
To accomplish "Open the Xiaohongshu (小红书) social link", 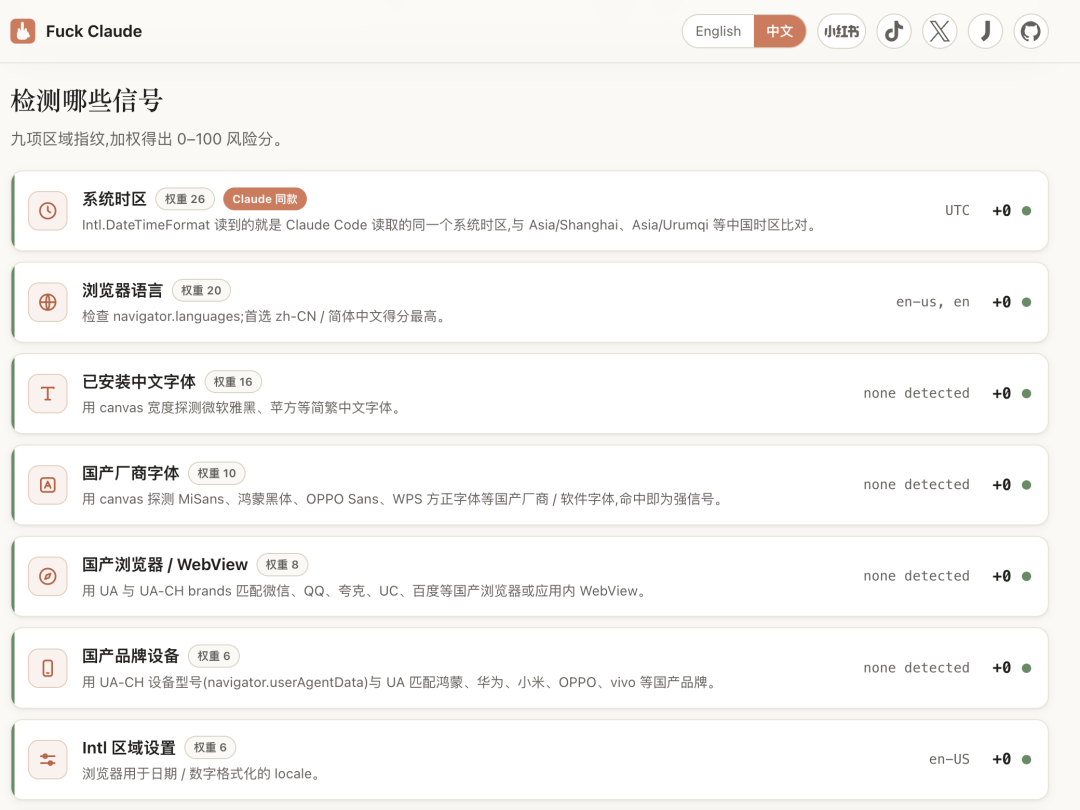I will coord(841,31).
